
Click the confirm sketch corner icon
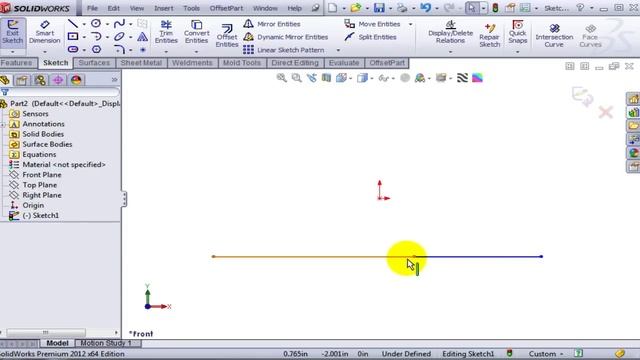pos(582,96)
